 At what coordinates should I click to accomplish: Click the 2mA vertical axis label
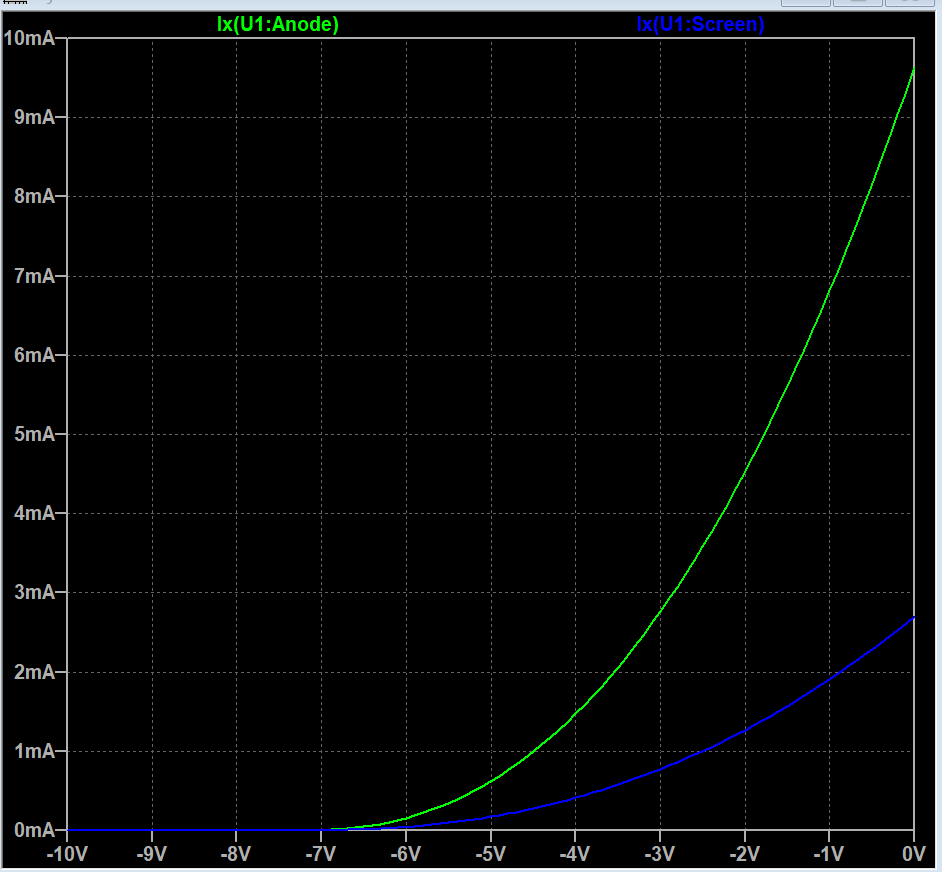tap(35, 672)
